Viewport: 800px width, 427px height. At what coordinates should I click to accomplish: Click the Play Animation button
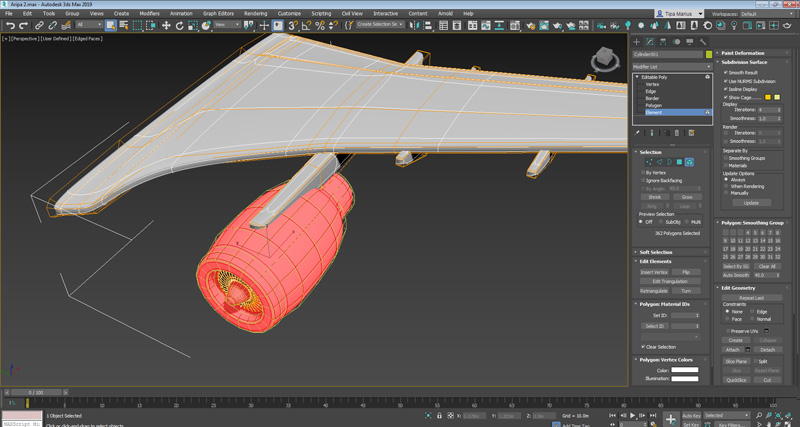[633, 416]
